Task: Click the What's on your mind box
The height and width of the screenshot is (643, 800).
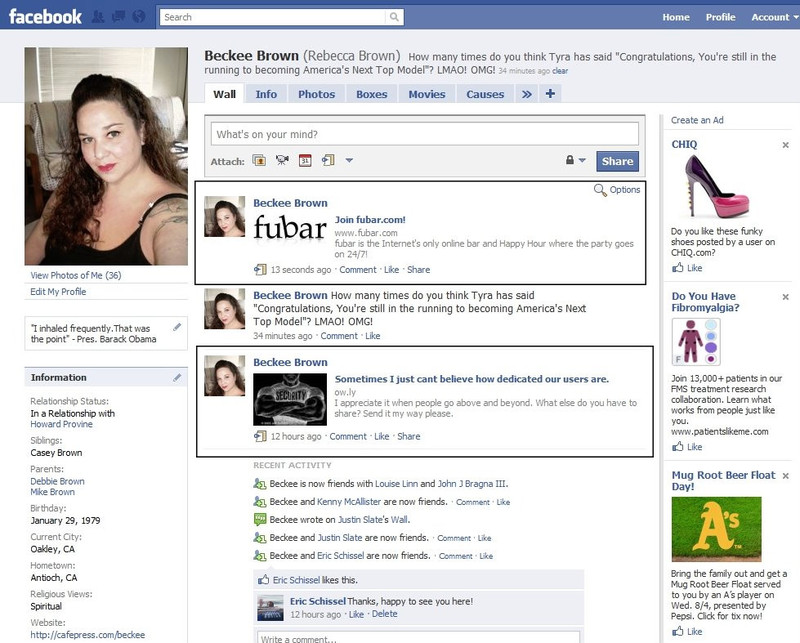Action: [424, 134]
